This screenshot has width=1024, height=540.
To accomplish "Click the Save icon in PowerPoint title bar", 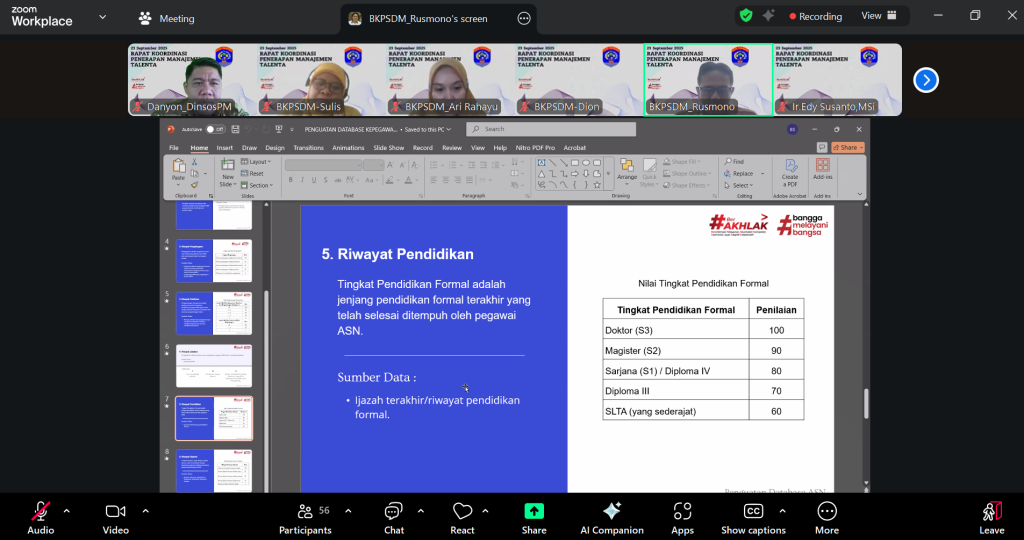I will [x=235, y=129].
